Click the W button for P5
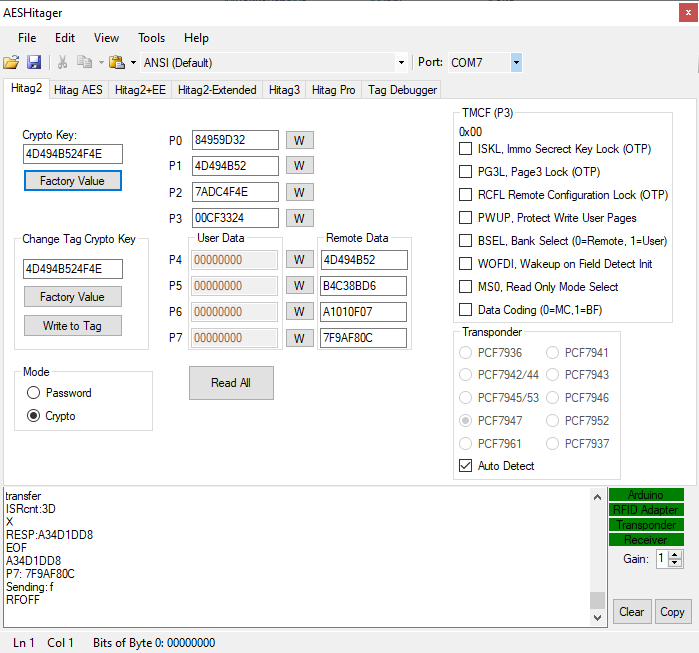The width and height of the screenshot is (699, 653). (x=300, y=286)
